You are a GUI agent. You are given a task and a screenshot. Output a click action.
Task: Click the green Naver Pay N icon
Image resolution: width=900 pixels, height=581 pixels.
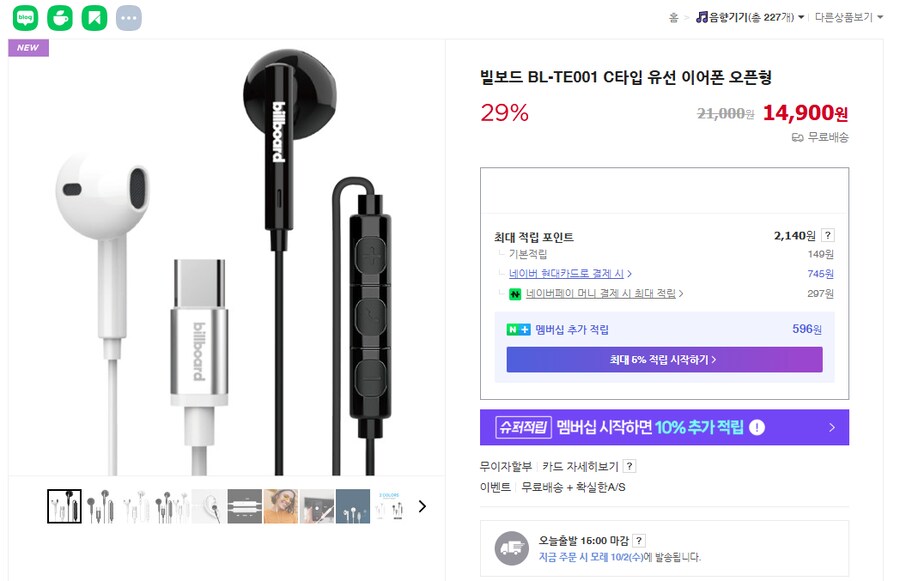514,295
